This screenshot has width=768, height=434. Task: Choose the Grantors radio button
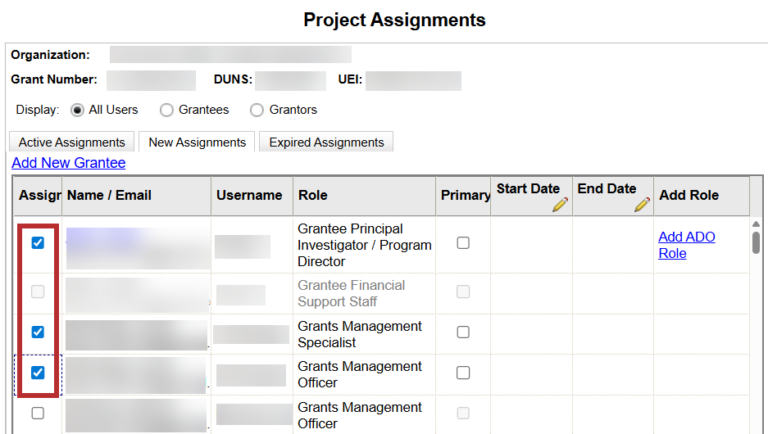(257, 110)
